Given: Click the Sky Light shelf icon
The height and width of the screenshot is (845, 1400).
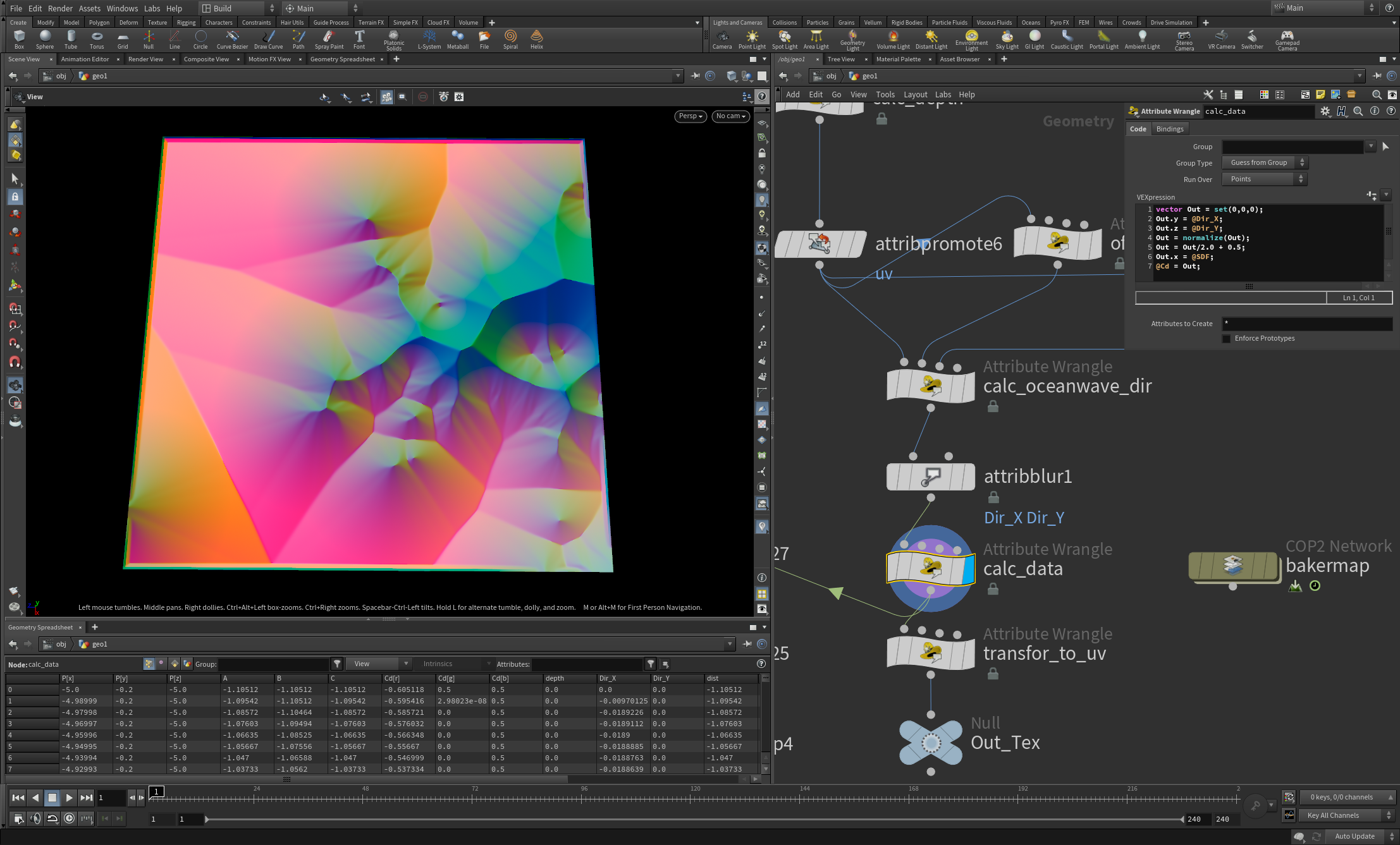Looking at the screenshot, I should [x=1007, y=39].
